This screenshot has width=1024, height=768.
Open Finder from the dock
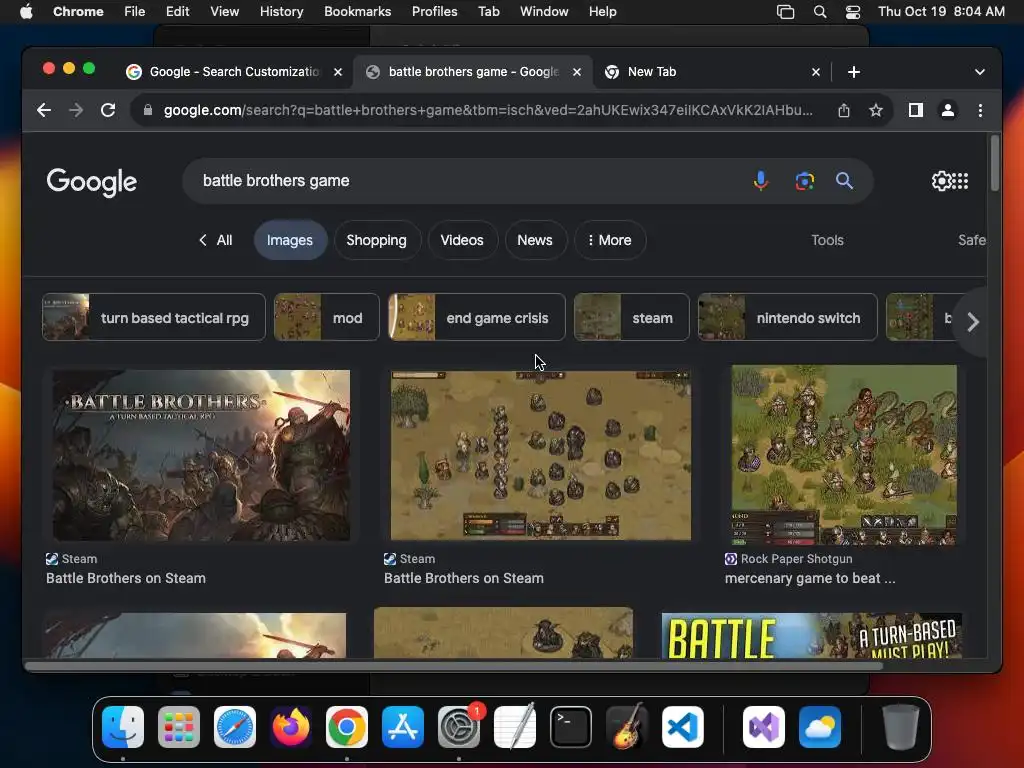[123, 727]
